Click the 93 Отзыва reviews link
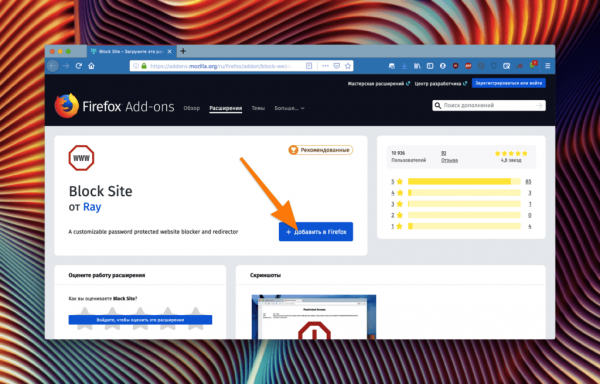This screenshot has width=600, height=384. coord(449,156)
